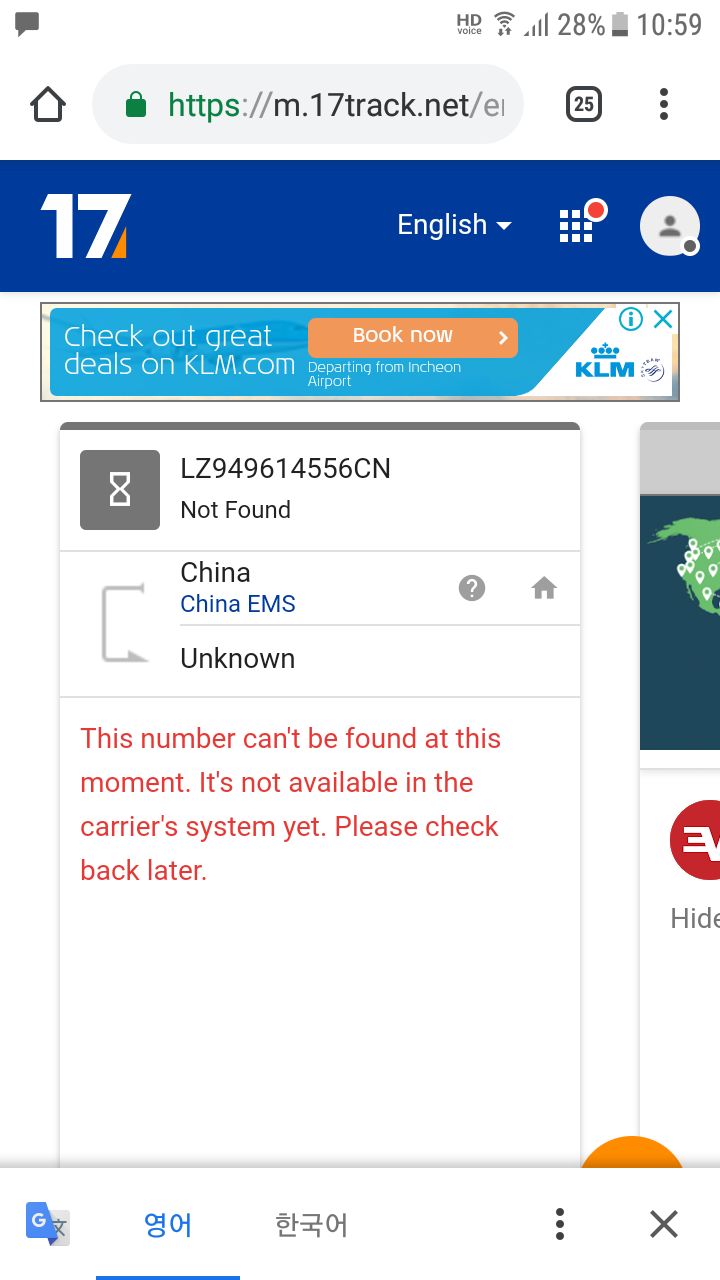
Task: Expand the English language dropdown
Action: pyautogui.click(x=455, y=225)
